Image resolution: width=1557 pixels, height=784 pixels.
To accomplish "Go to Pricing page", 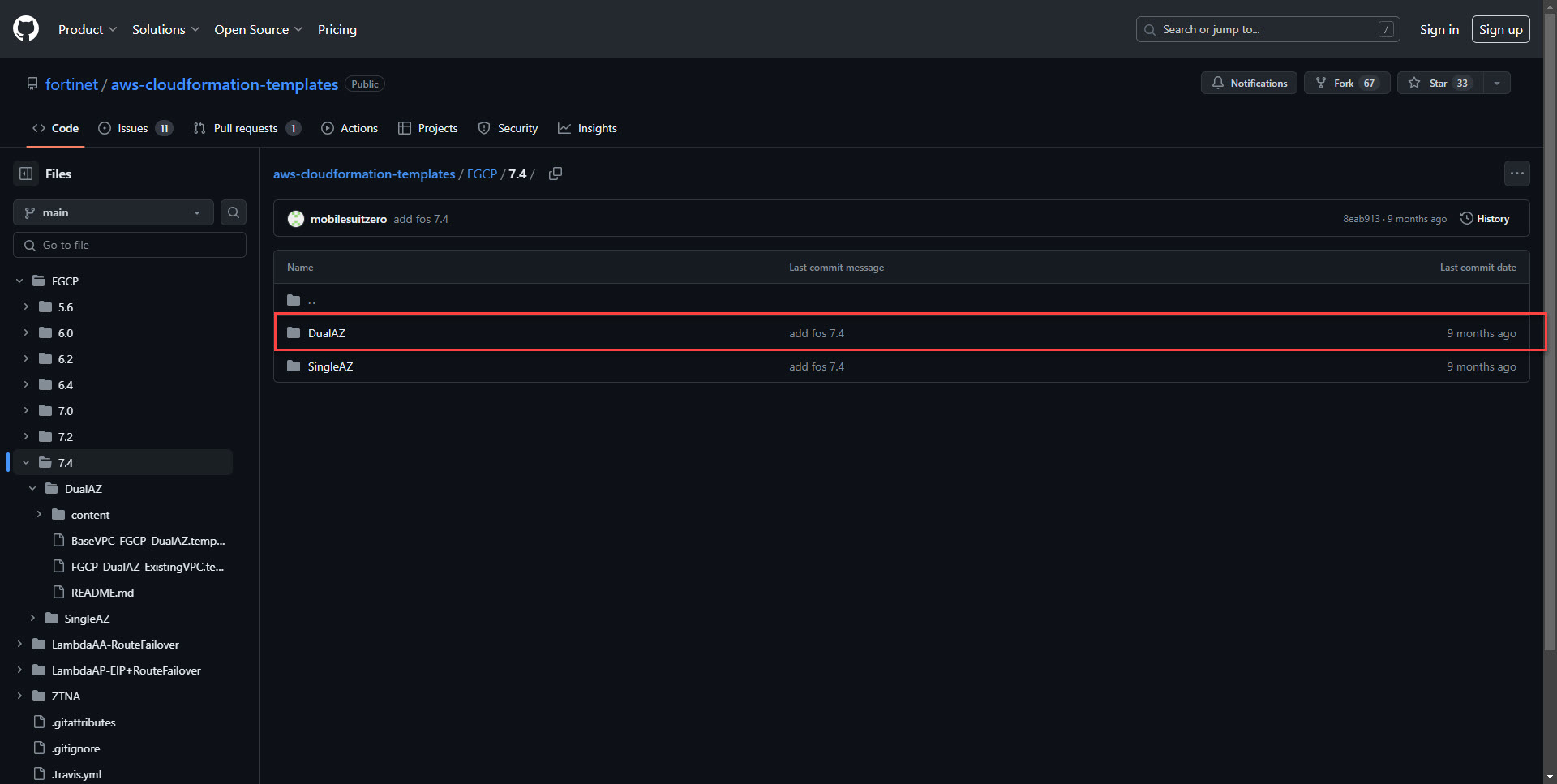I will (x=337, y=29).
